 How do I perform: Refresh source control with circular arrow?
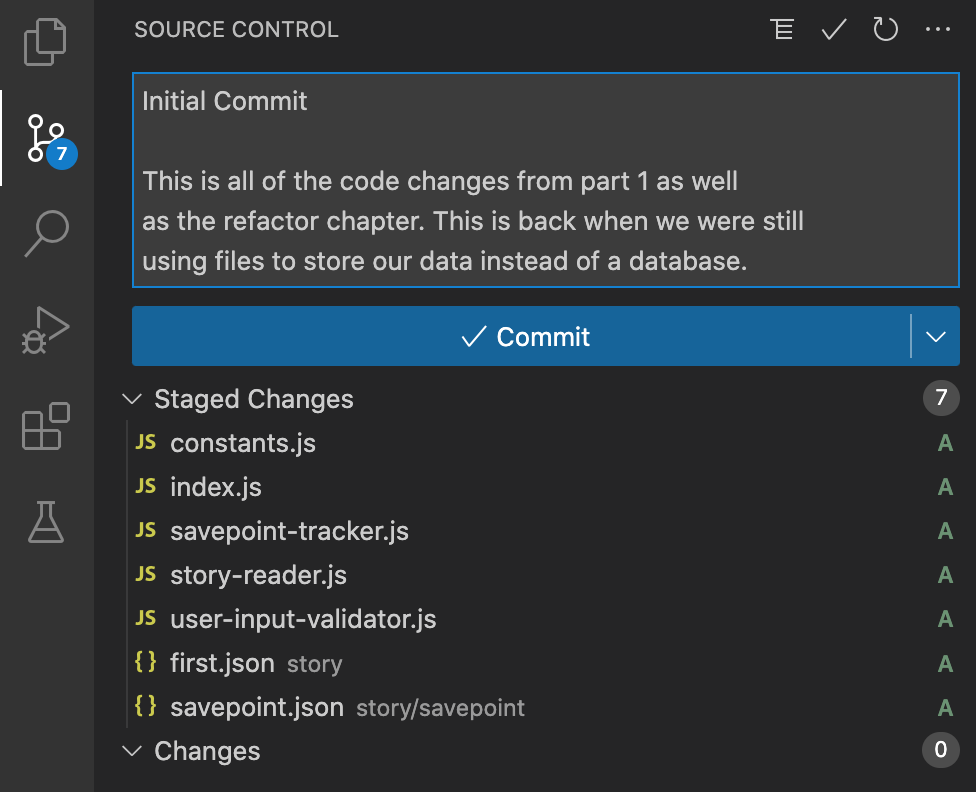pyautogui.click(x=884, y=29)
